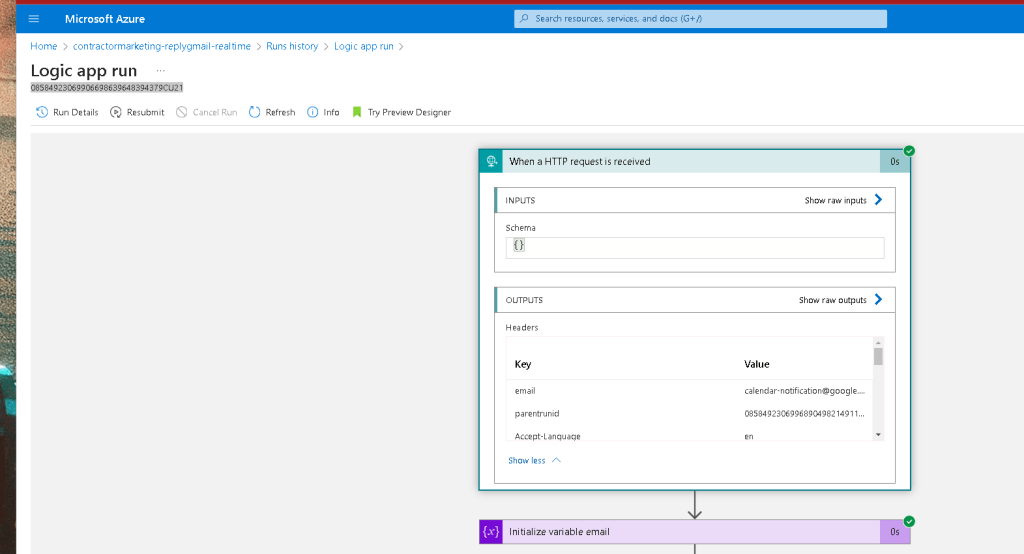Click the Logic app run breadcrumb
1024x554 pixels.
point(364,46)
